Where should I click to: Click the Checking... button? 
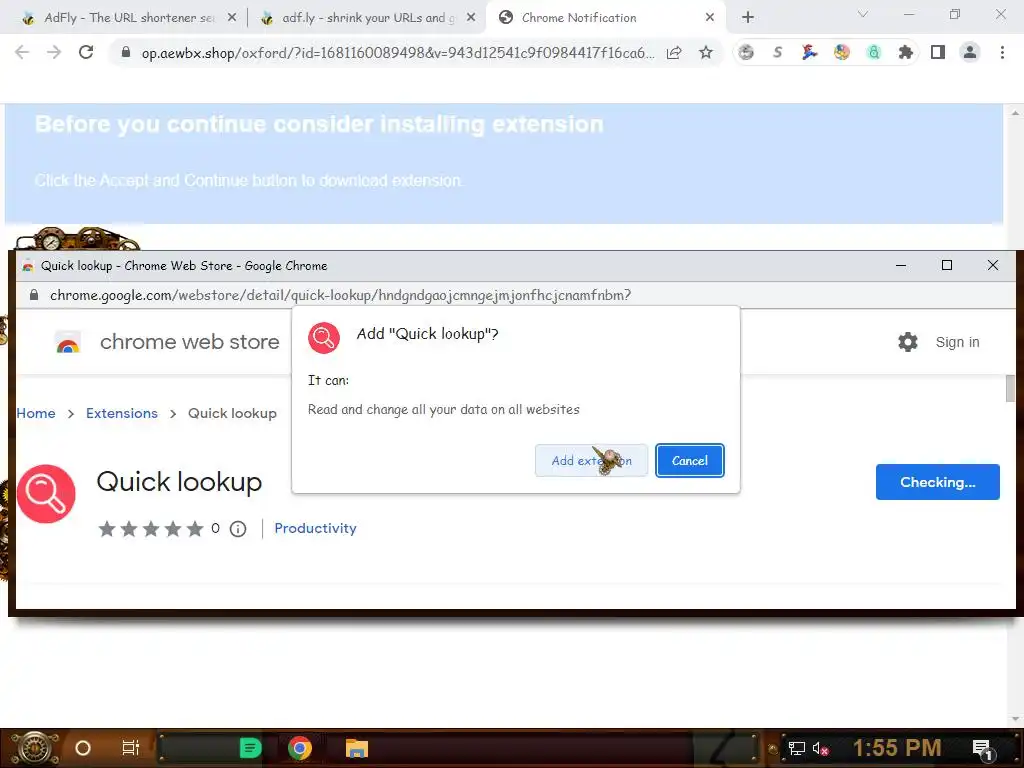(x=938, y=482)
